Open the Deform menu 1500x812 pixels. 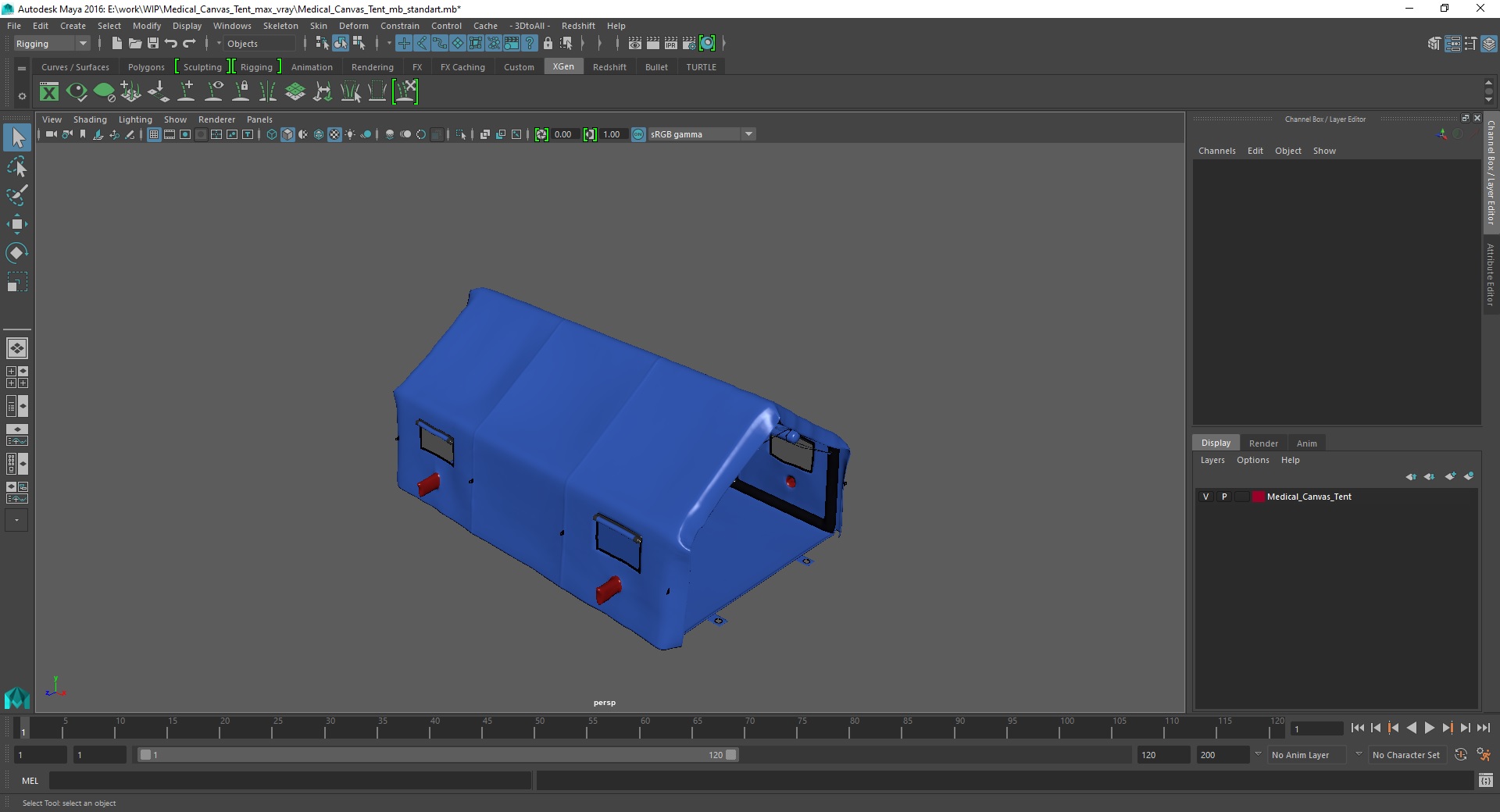[x=353, y=26]
